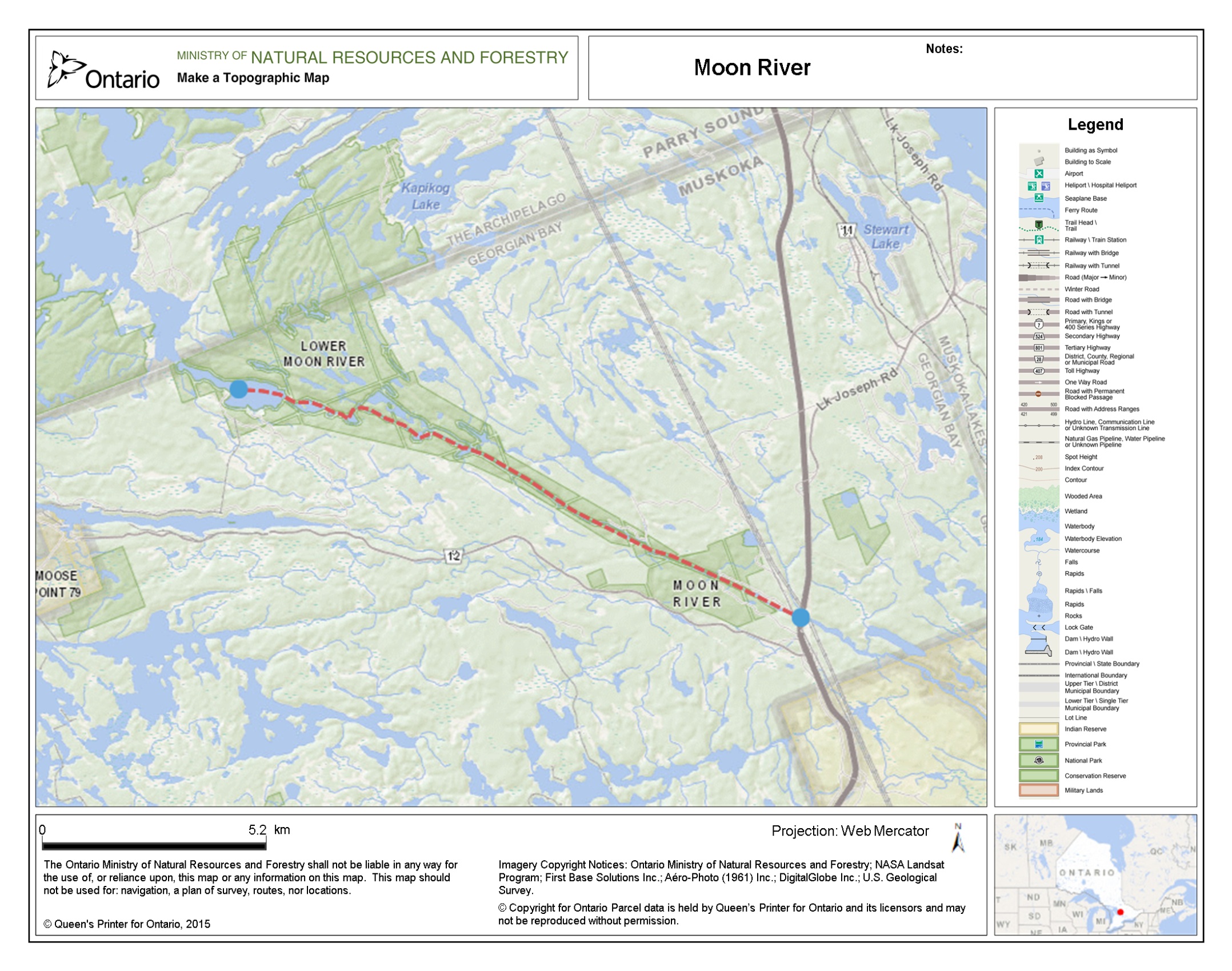Click the Moon River map title
This screenshot has width=1232, height=971.
(x=752, y=67)
